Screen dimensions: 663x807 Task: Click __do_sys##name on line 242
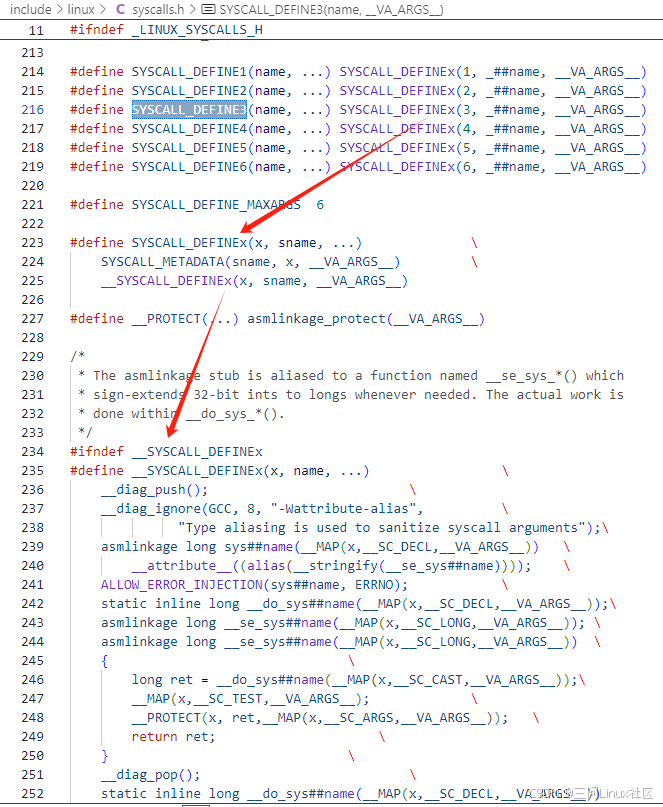pyautogui.click(x=301, y=603)
